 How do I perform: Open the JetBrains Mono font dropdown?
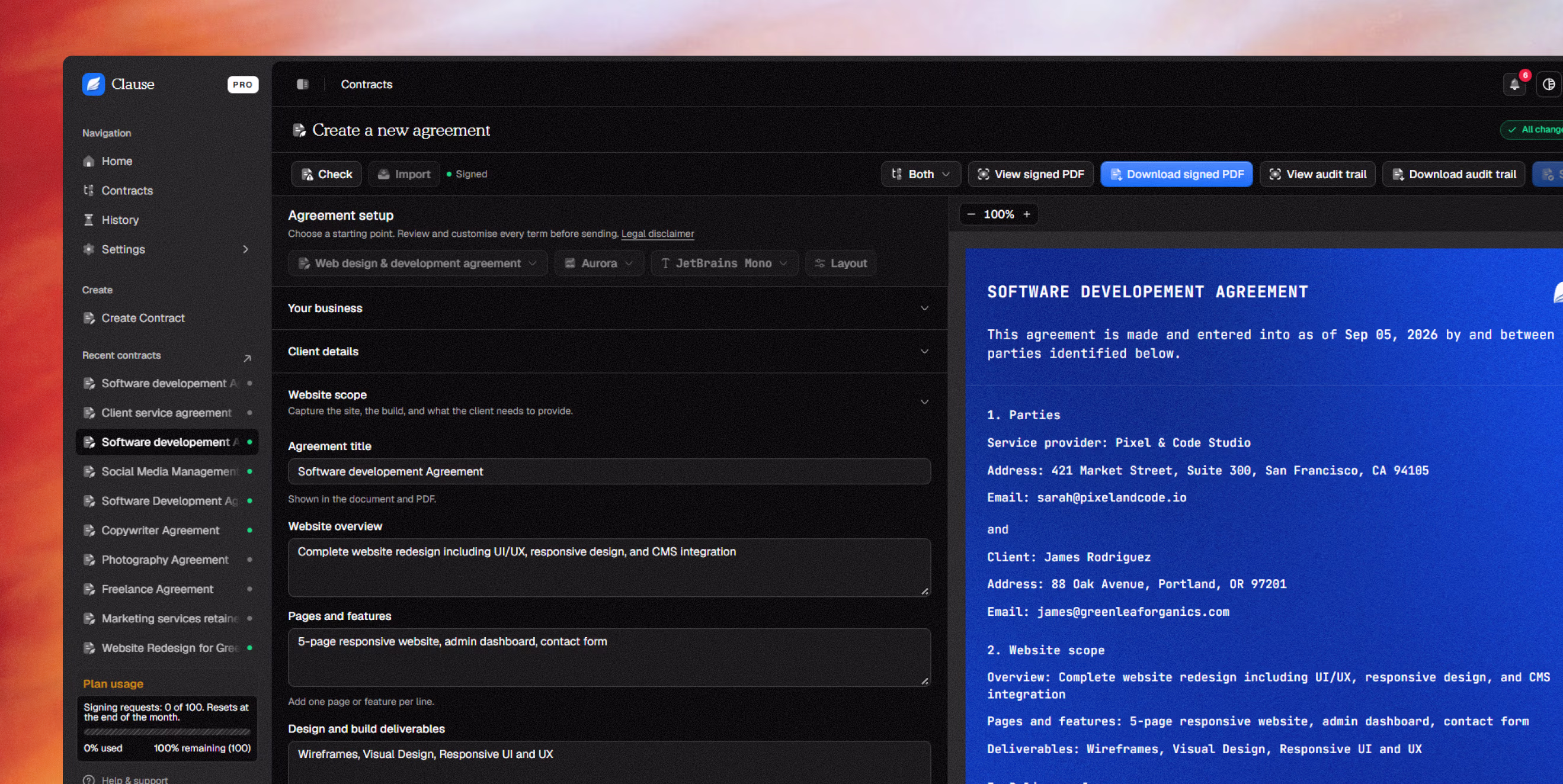[725, 263]
